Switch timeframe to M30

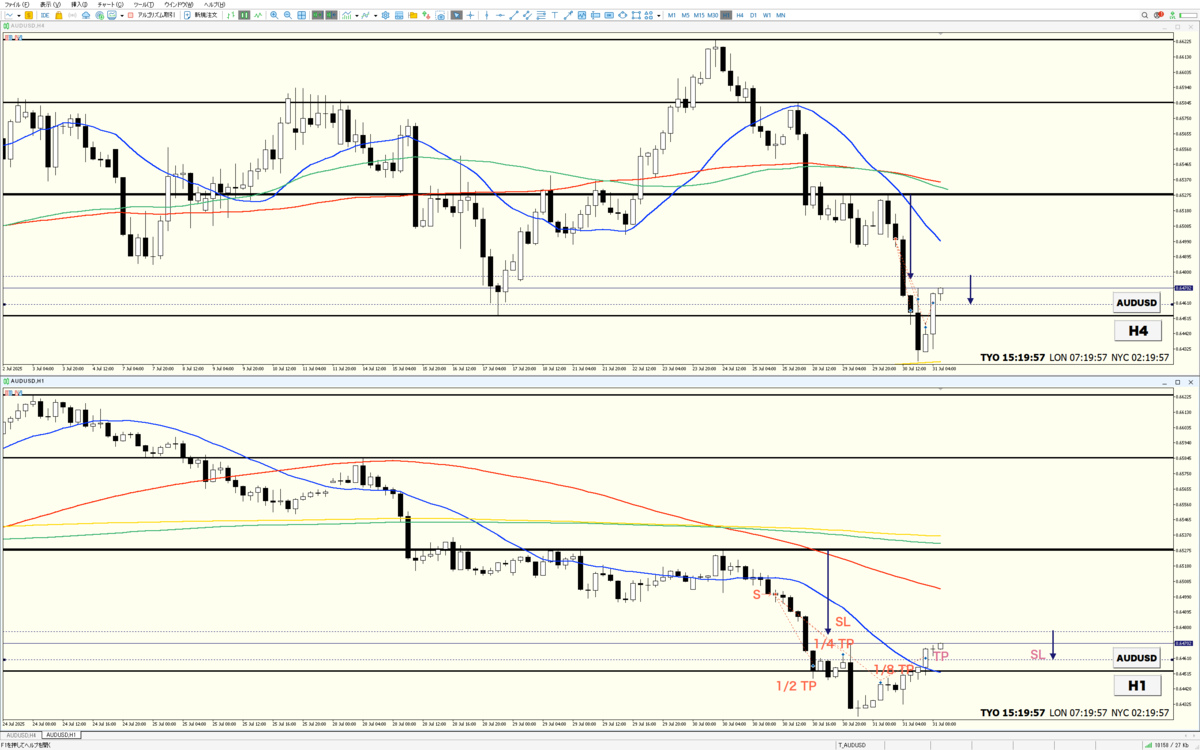pyautogui.click(x=712, y=15)
